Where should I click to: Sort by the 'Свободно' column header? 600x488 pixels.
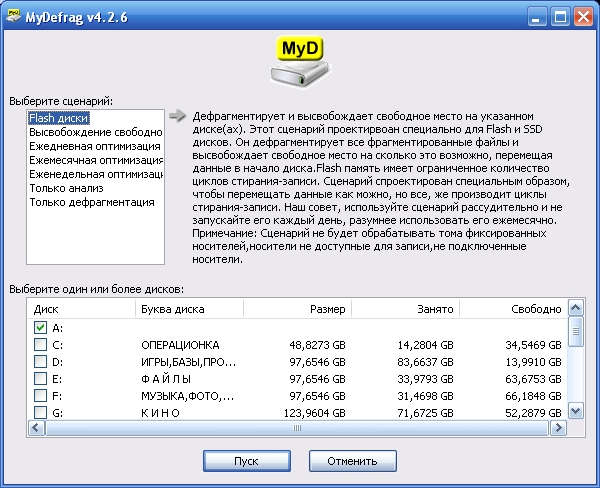(x=514, y=309)
